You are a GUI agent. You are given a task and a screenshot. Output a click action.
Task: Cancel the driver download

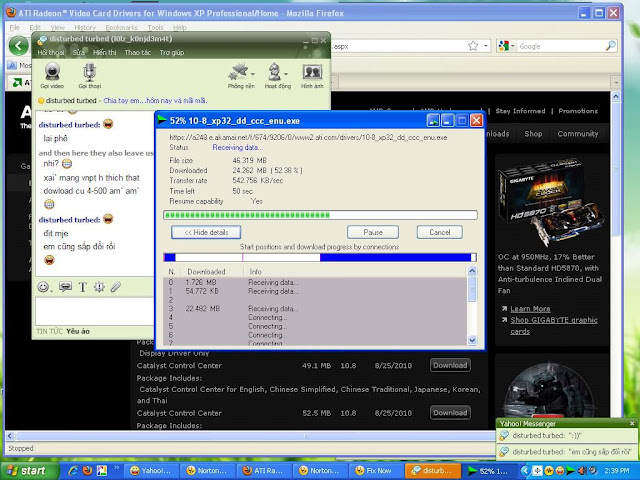[x=440, y=231]
